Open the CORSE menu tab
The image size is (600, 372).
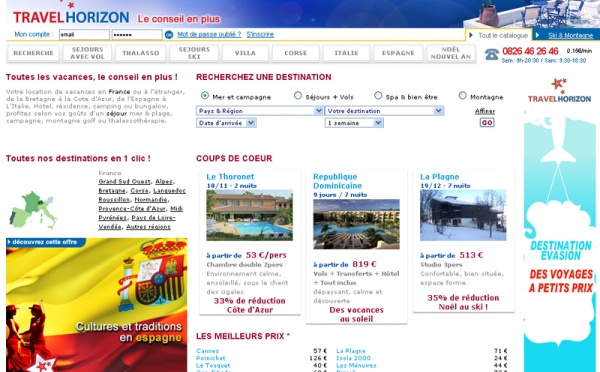tap(295, 53)
